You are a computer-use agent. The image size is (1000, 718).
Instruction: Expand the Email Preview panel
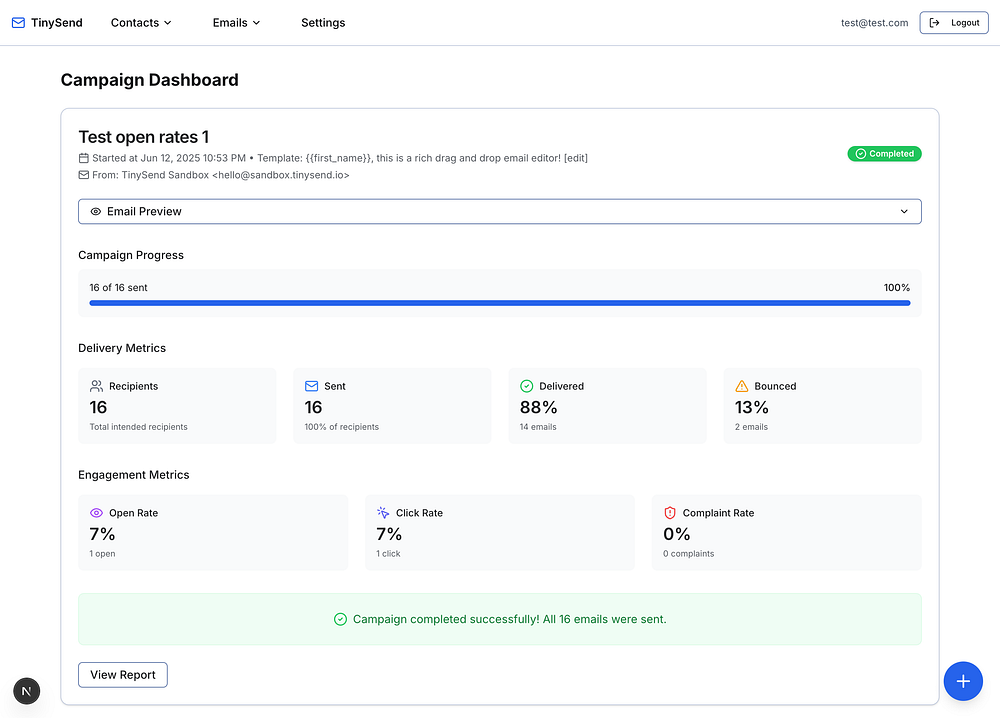(x=499, y=212)
